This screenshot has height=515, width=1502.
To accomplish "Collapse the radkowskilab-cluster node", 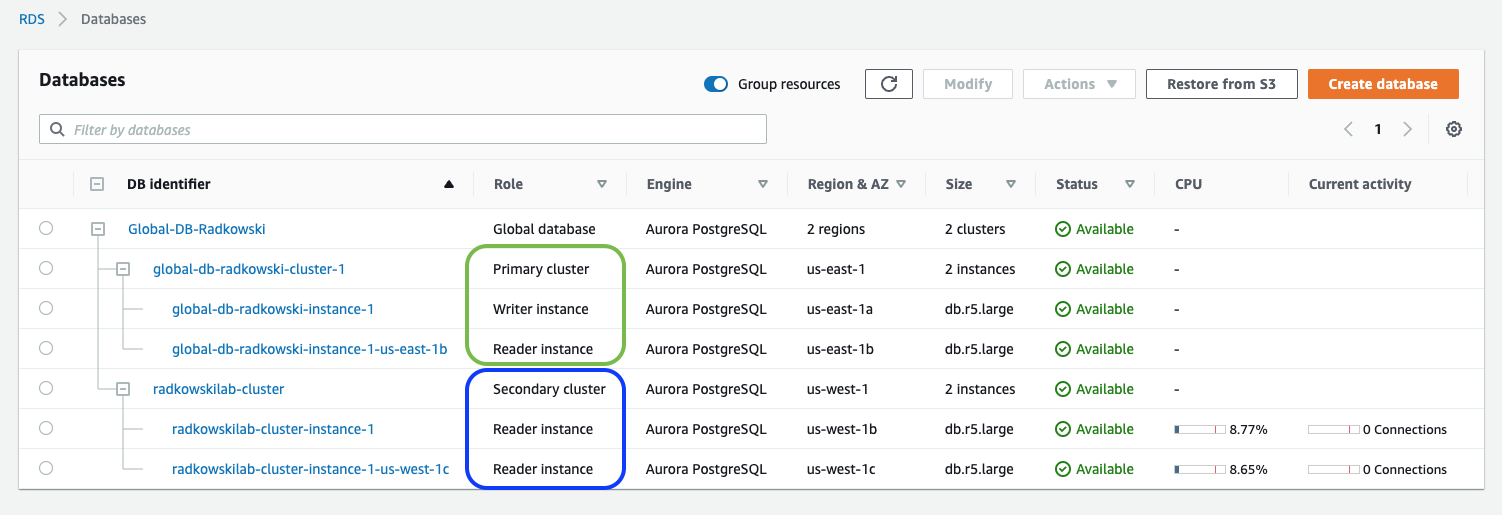I will 123,389.
